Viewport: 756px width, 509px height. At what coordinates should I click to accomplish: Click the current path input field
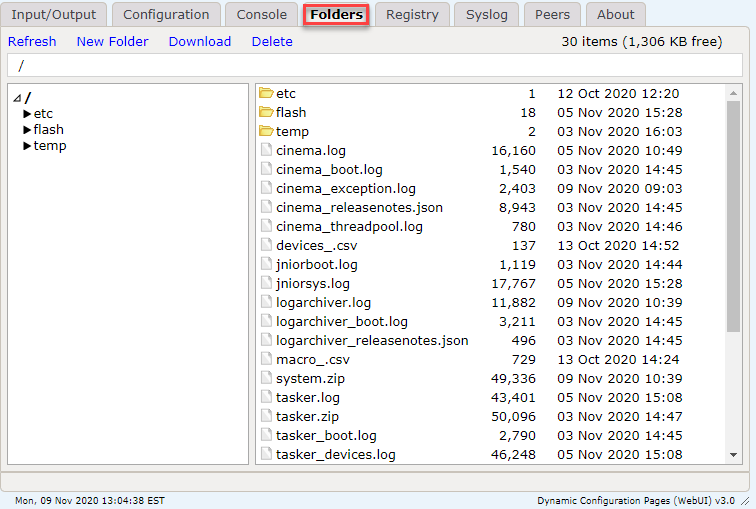pyautogui.click(x=375, y=66)
